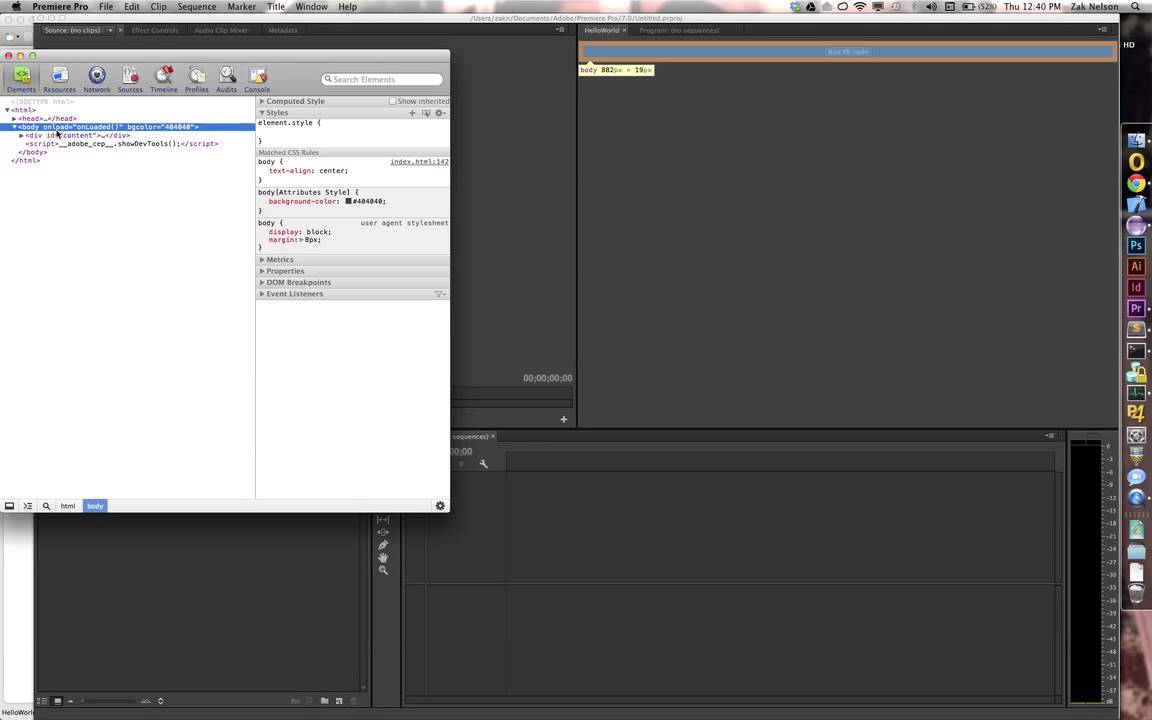Open the File menu
This screenshot has height=720, width=1152.
point(106,7)
